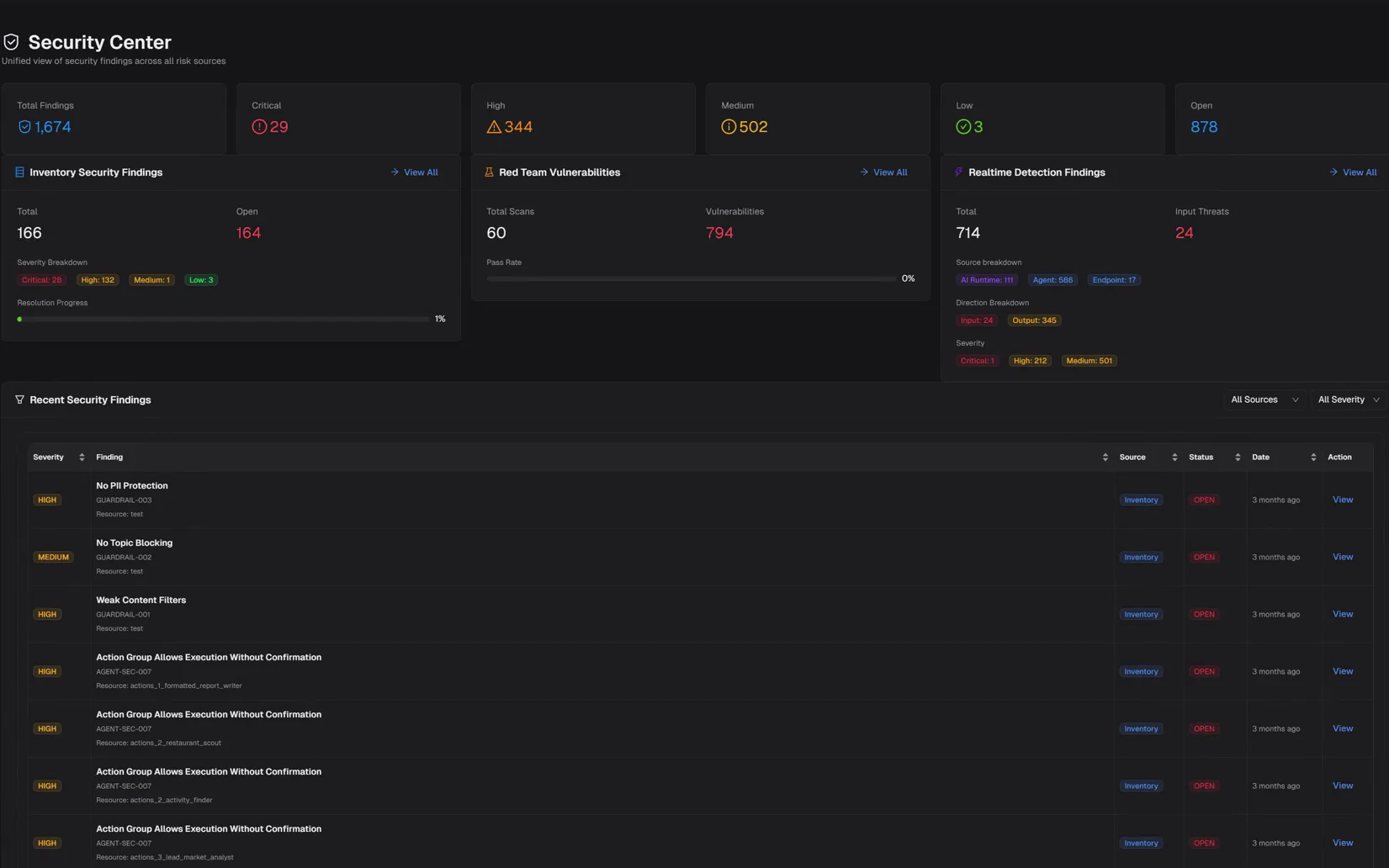The height and width of the screenshot is (868, 1389).
Task: Click the High: 212 severity tag
Action: coord(1030,361)
